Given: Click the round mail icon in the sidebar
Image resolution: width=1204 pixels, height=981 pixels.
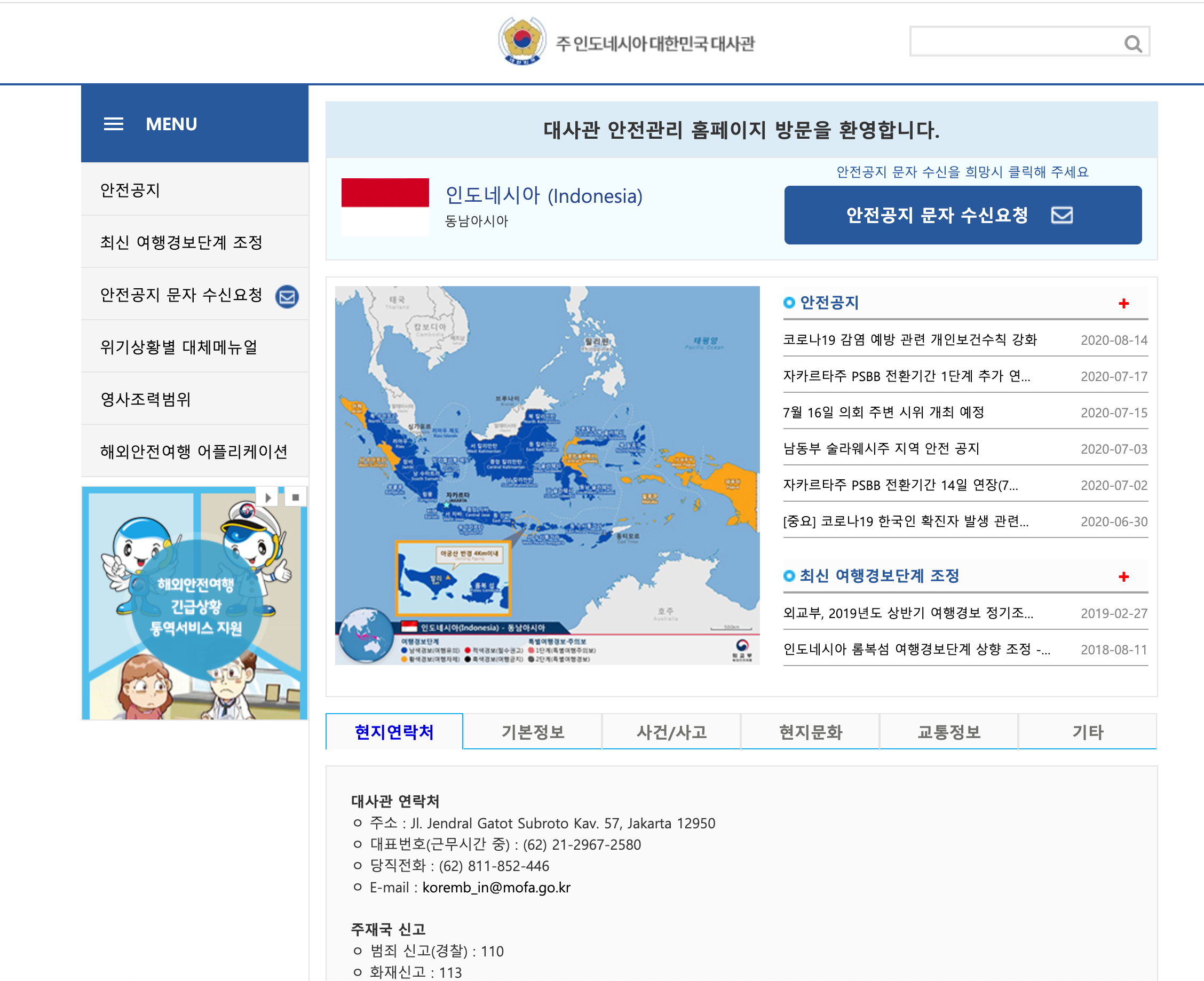Looking at the screenshot, I should [287, 296].
